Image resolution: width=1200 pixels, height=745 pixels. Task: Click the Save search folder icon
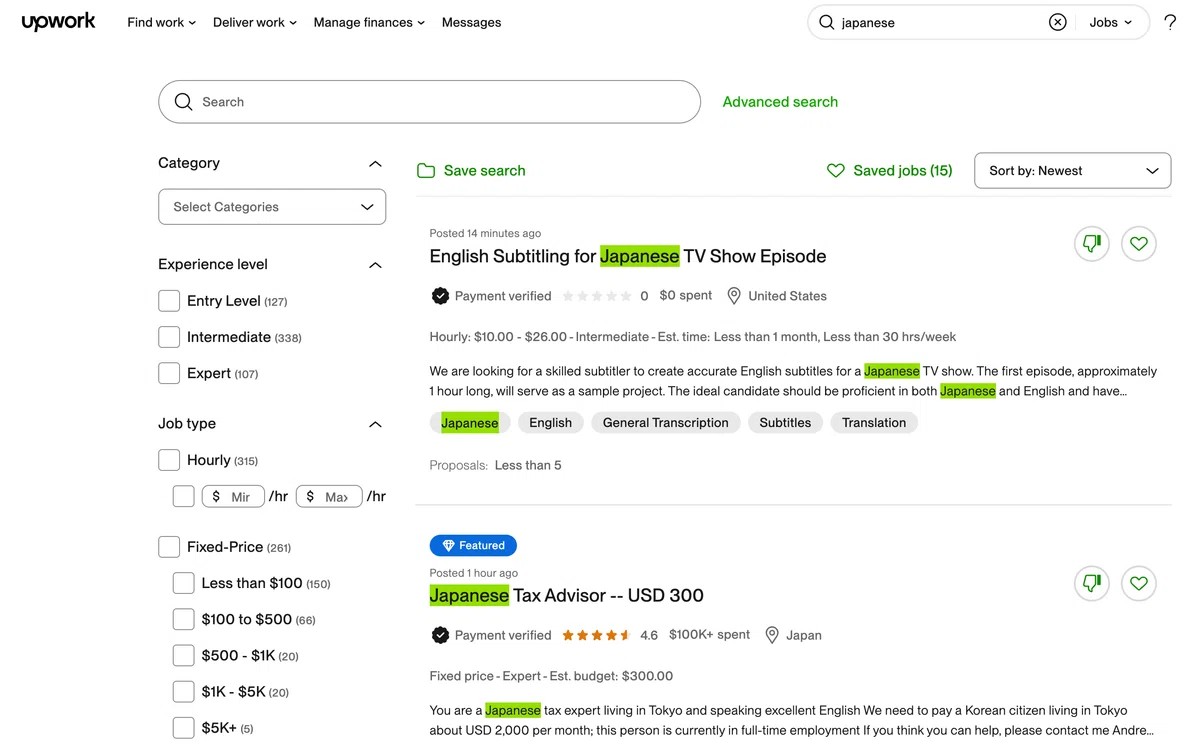pyautogui.click(x=426, y=171)
